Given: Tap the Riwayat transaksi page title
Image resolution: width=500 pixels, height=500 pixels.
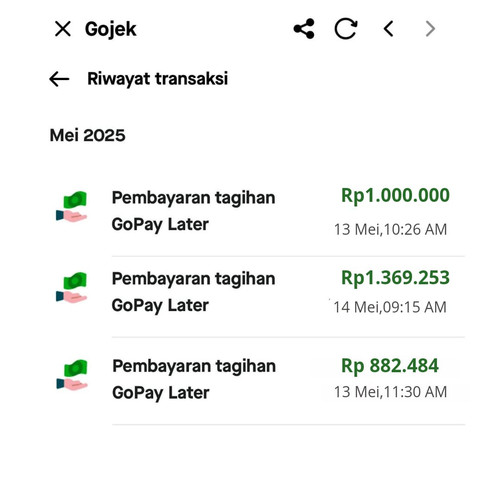Looking at the screenshot, I should 158,79.
